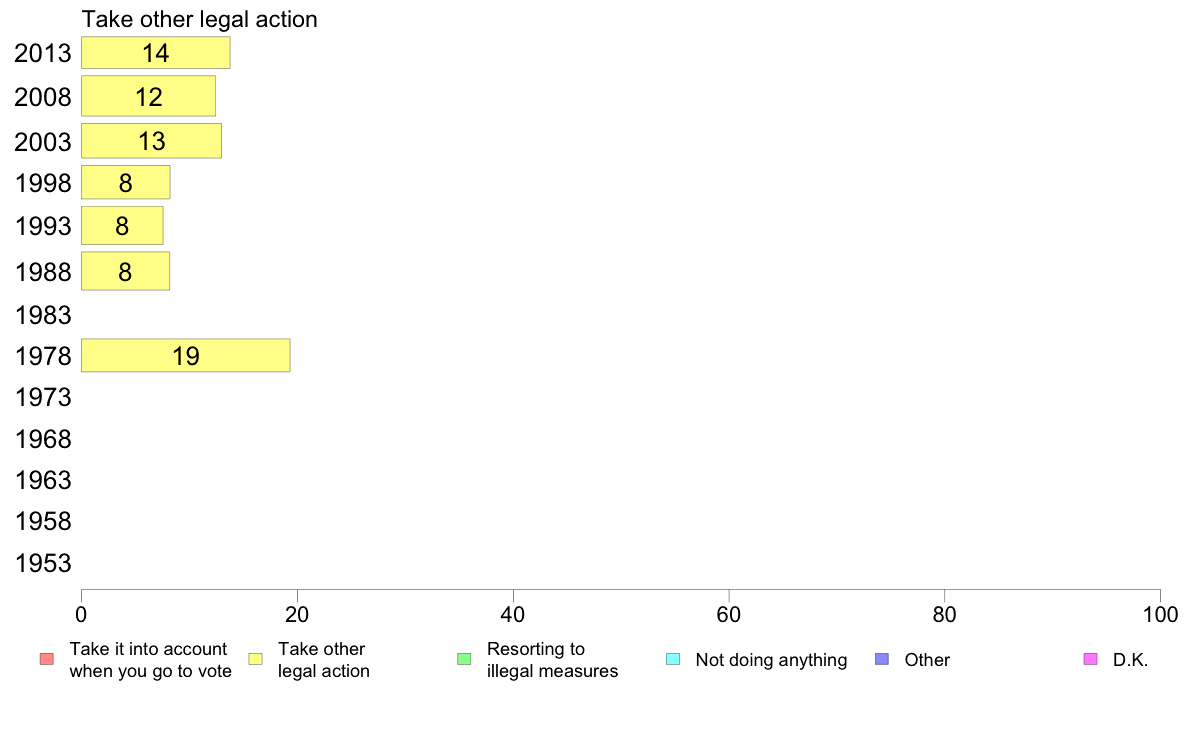The height and width of the screenshot is (736, 1188).
Task: Click the blue Other legend swatch
Action: coord(882,659)
